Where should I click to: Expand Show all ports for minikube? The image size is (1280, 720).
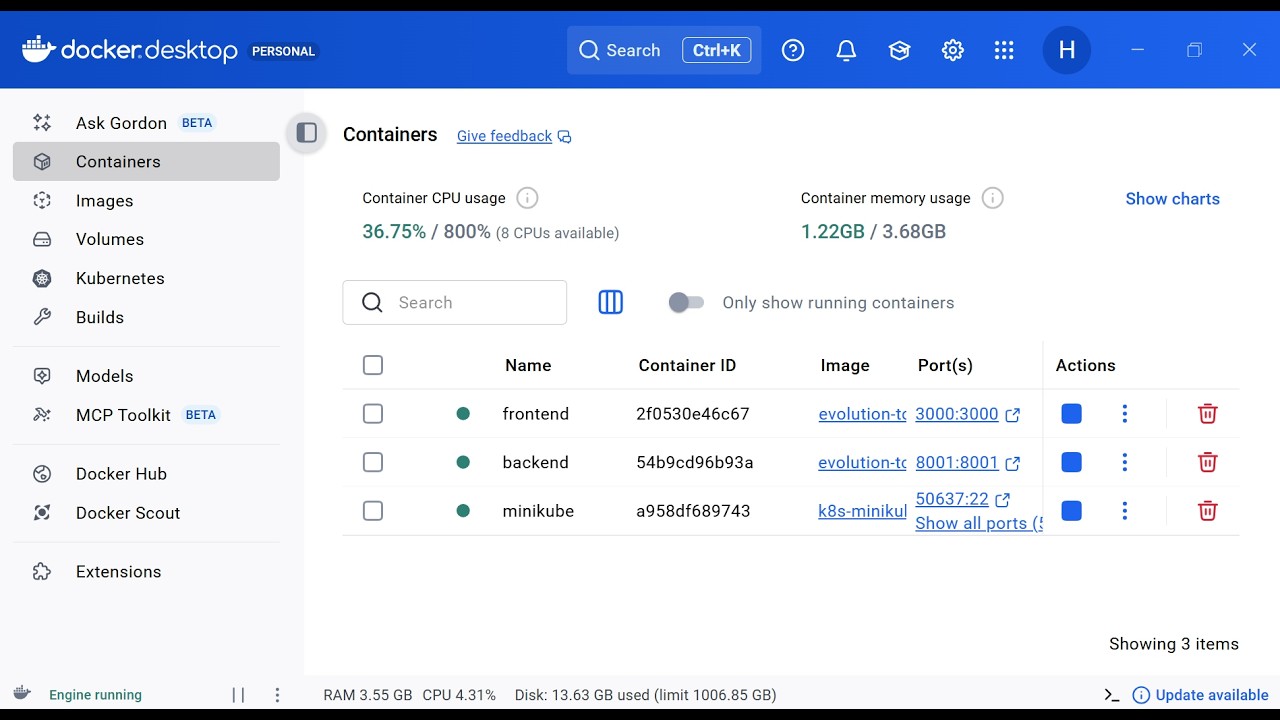[x=979, y=523]
